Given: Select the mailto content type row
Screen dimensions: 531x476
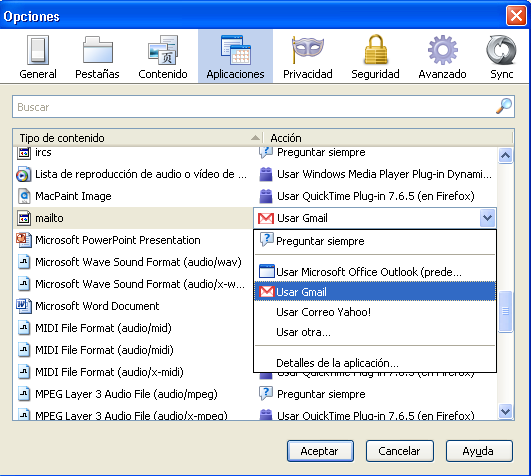Looking at the screenshot, I should [x=133, y=218].
